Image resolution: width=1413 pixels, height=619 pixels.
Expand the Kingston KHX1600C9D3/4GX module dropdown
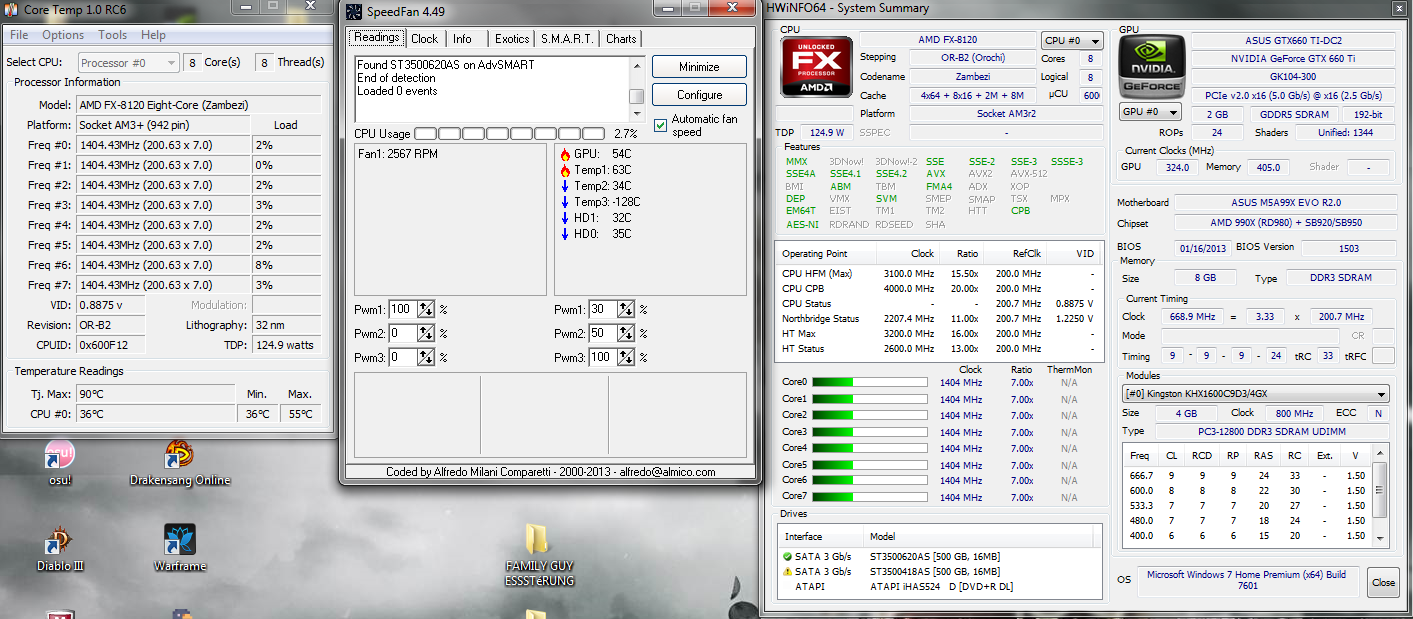[x=1255, y=394]
